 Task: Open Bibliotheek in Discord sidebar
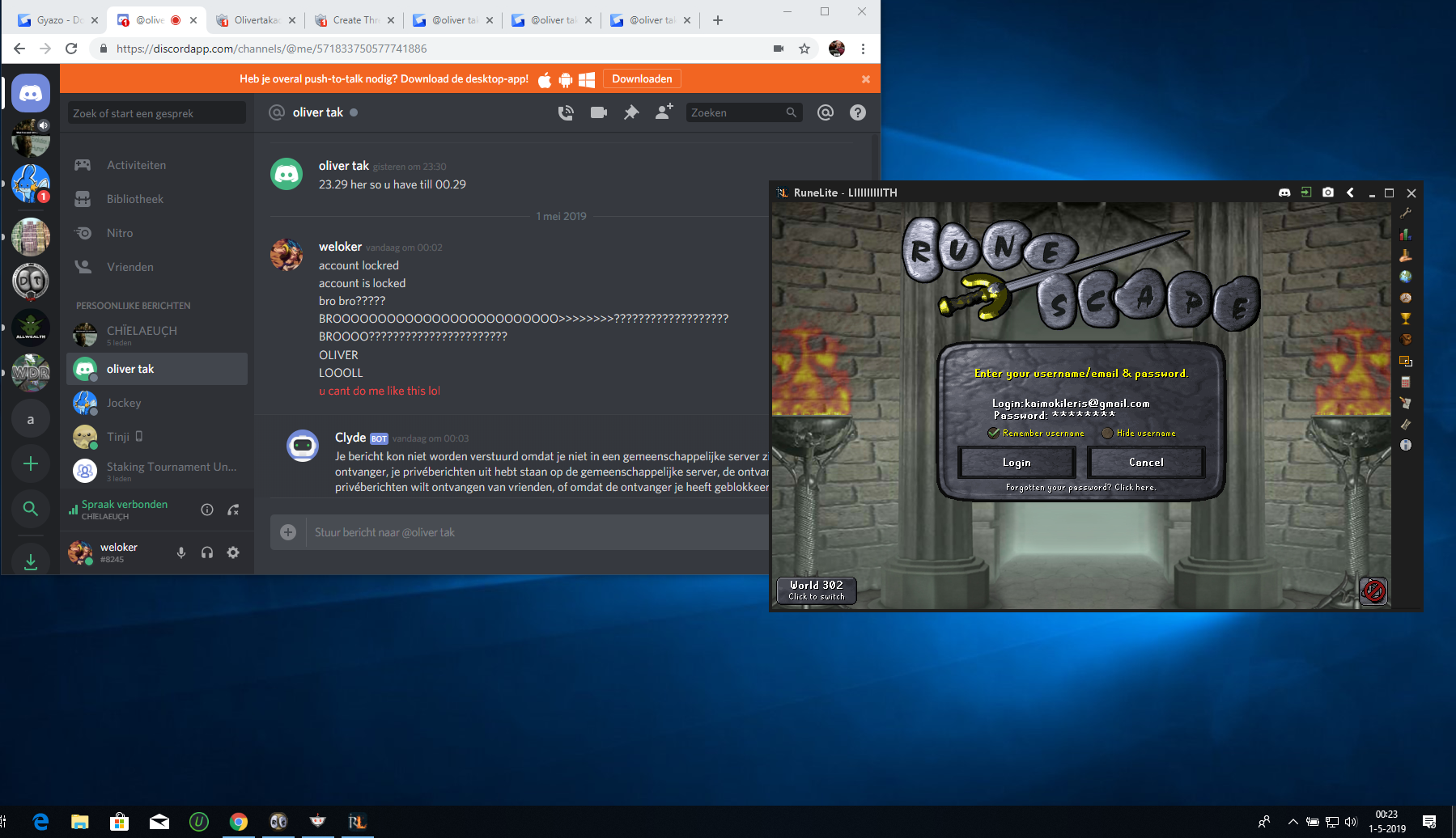point(157,199)
